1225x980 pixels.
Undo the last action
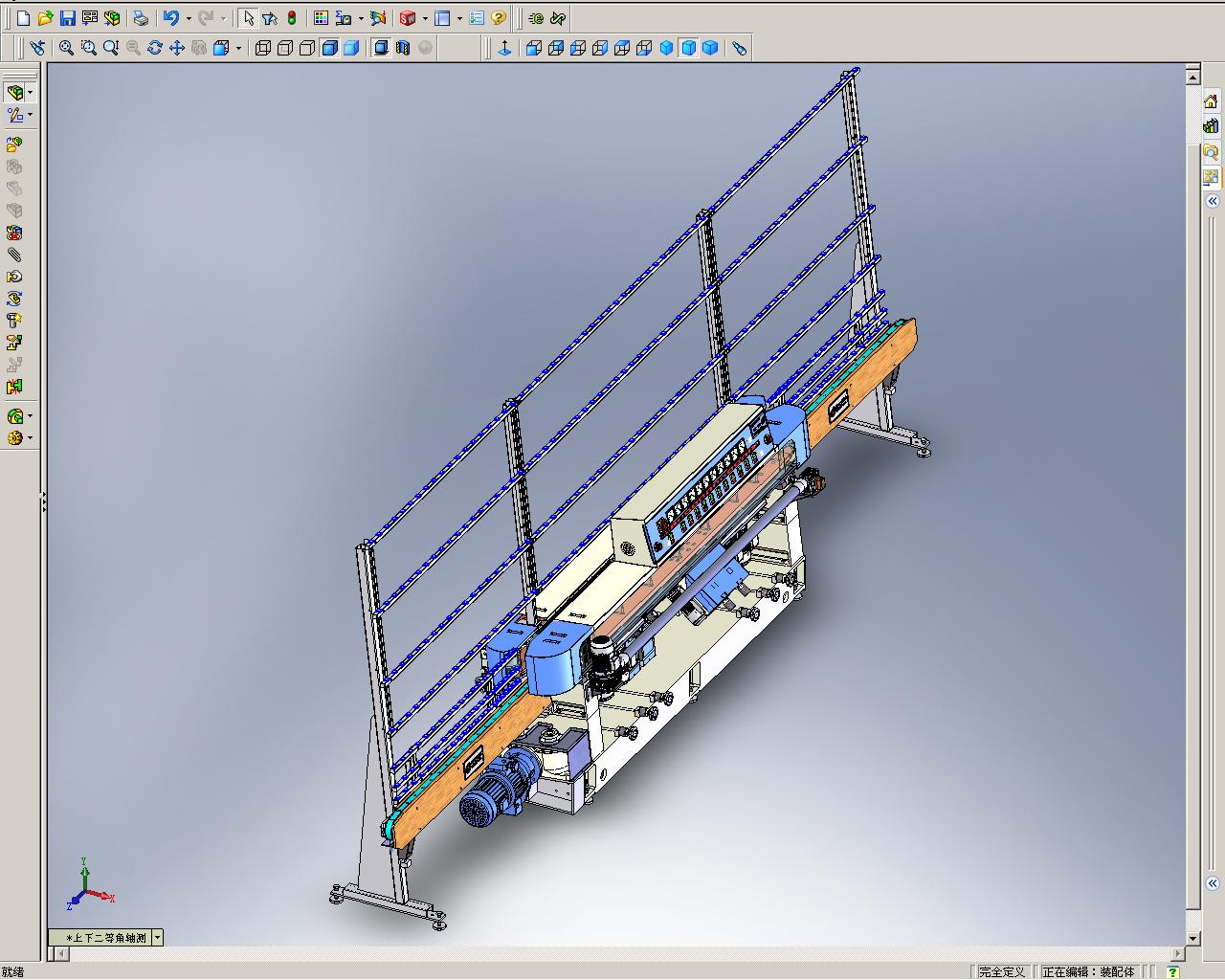point(171,18)
